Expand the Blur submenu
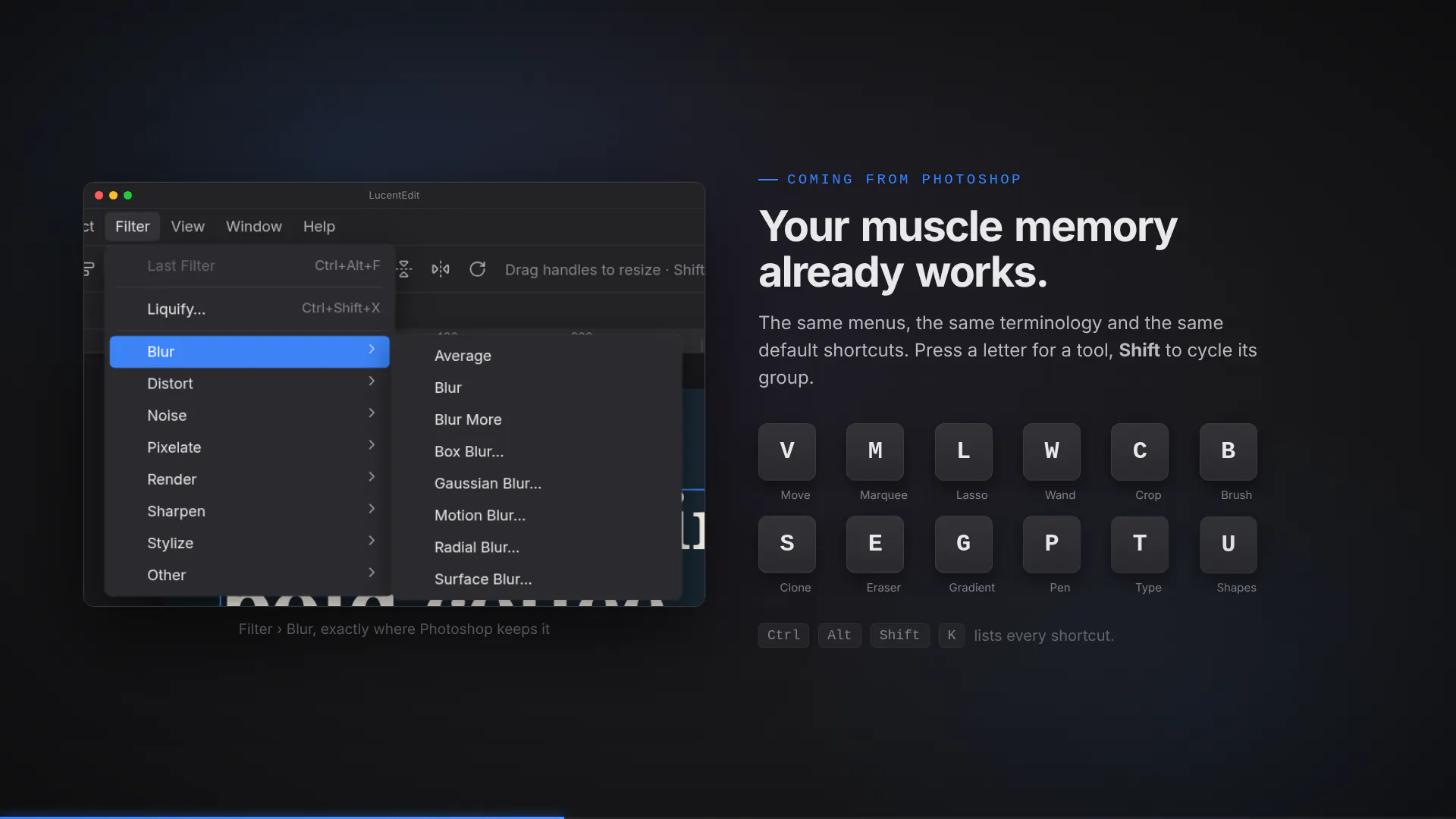The height and width of the screenshot is (819, 1456). tap(249, 352)
